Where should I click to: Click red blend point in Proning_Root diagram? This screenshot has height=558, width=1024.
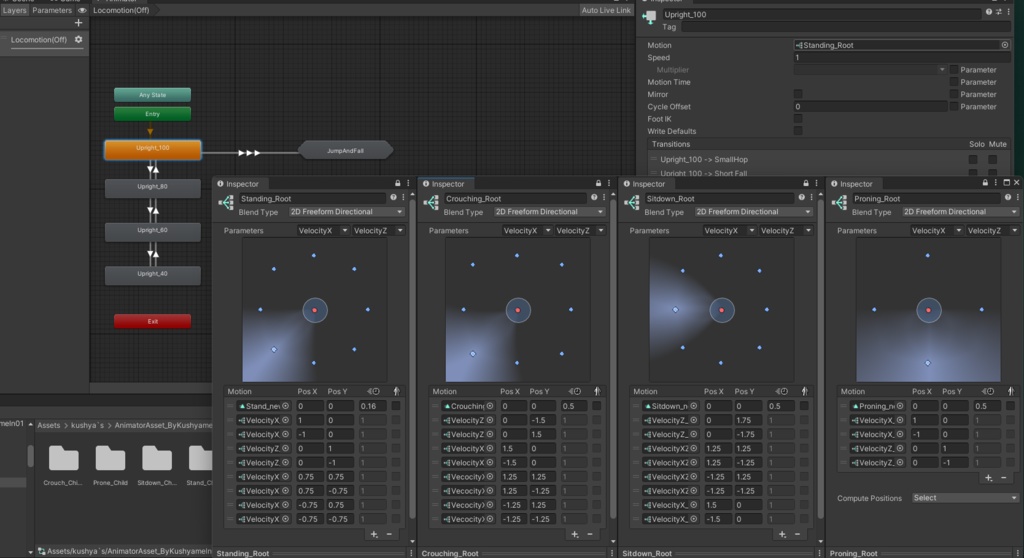(x=929, y=310)
